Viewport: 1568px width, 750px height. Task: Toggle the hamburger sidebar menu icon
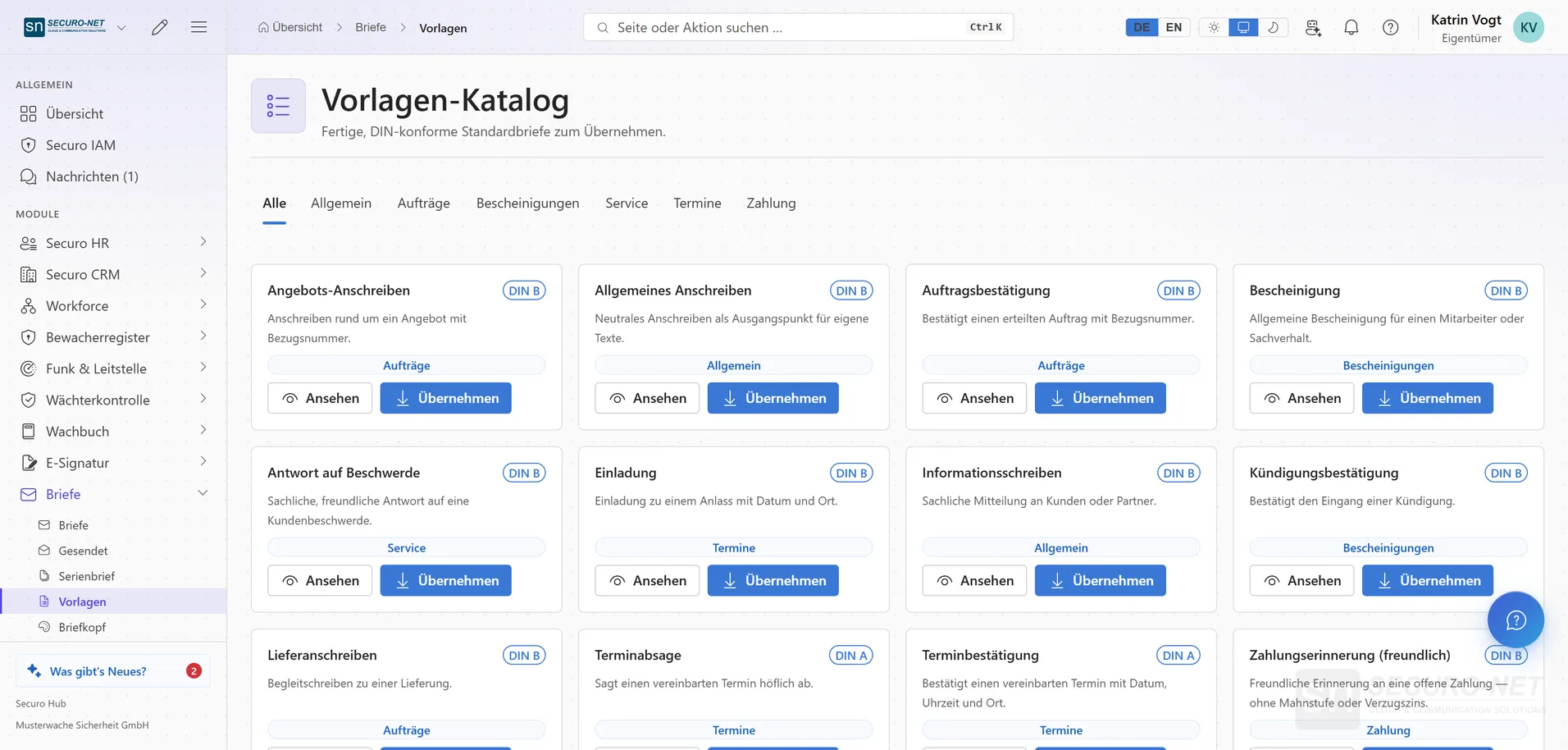pos(198,27)
